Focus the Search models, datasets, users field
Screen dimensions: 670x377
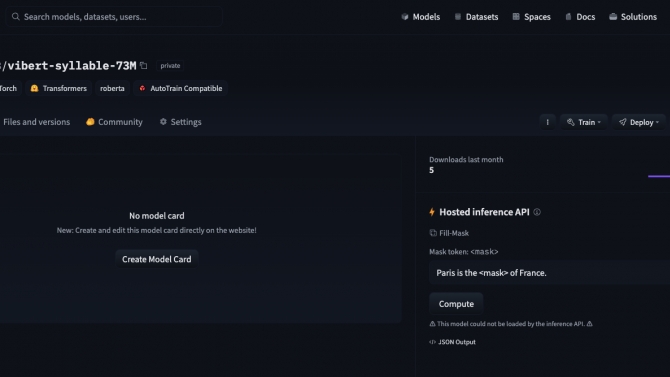114,17
